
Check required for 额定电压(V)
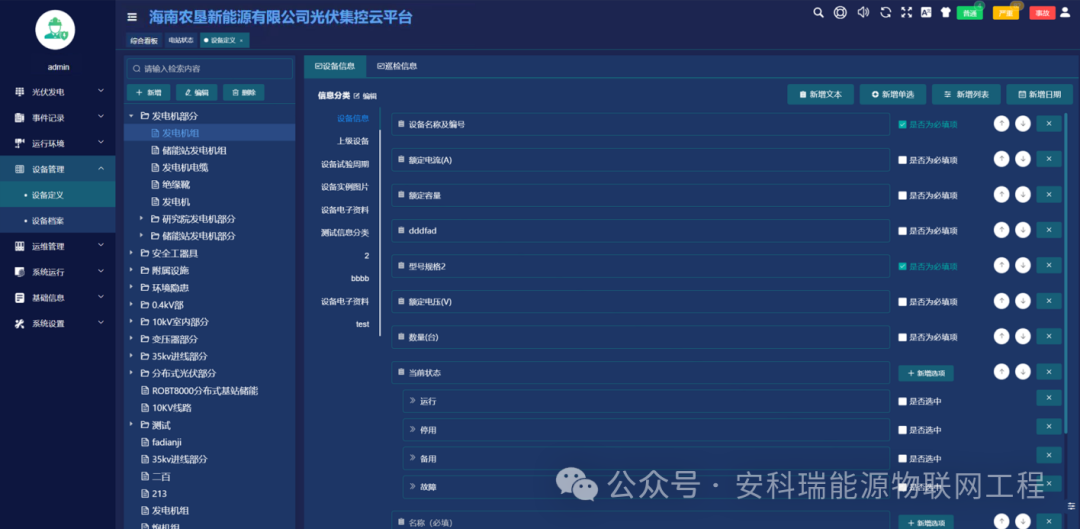902,302
